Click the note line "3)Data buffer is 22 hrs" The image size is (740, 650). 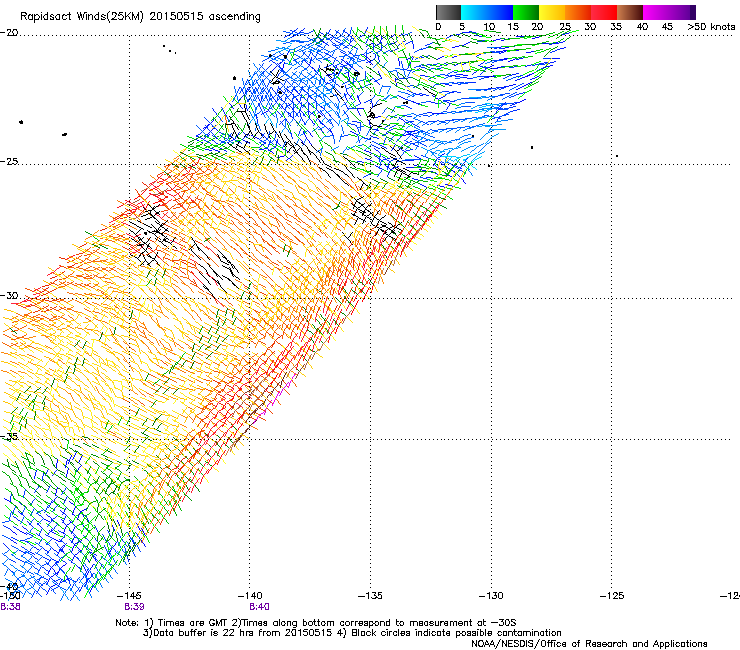[352, 633]
